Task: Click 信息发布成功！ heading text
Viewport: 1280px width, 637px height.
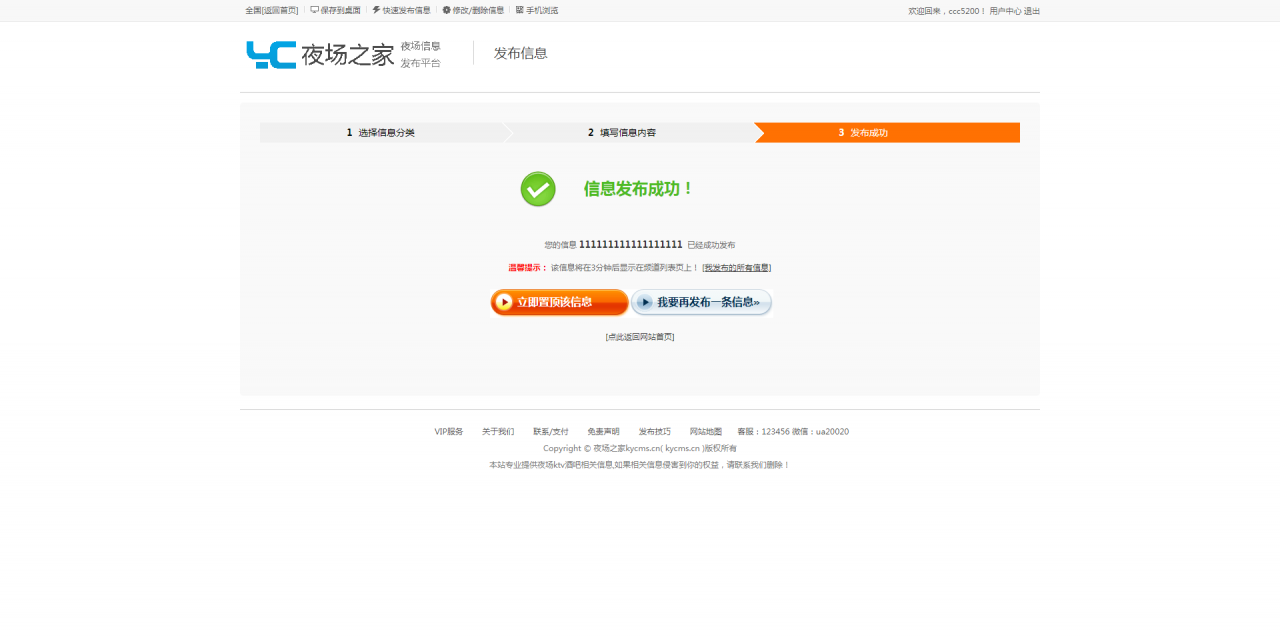Action: [639, 188]
